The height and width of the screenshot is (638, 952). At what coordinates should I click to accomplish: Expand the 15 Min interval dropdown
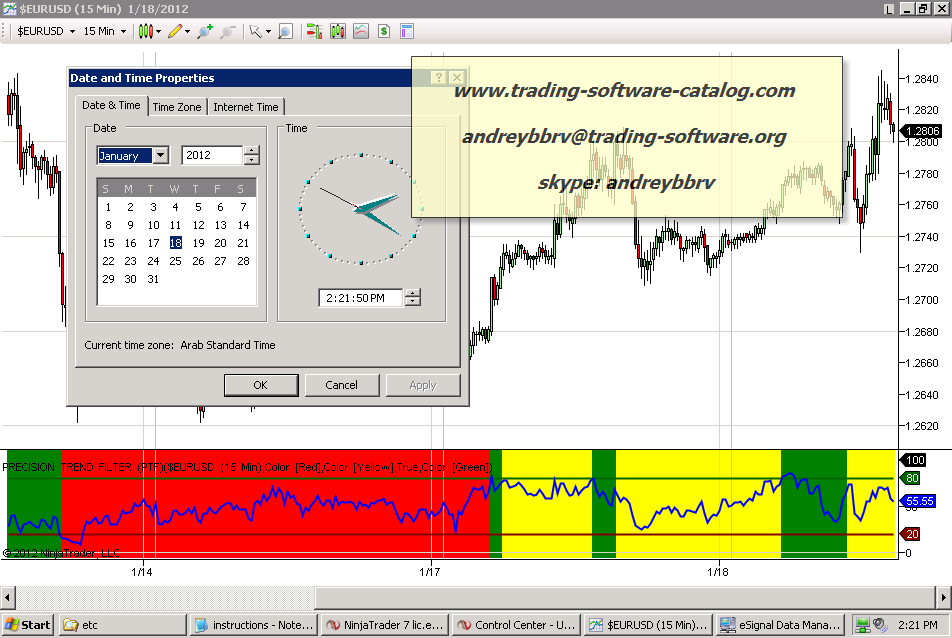pos(104,31)
